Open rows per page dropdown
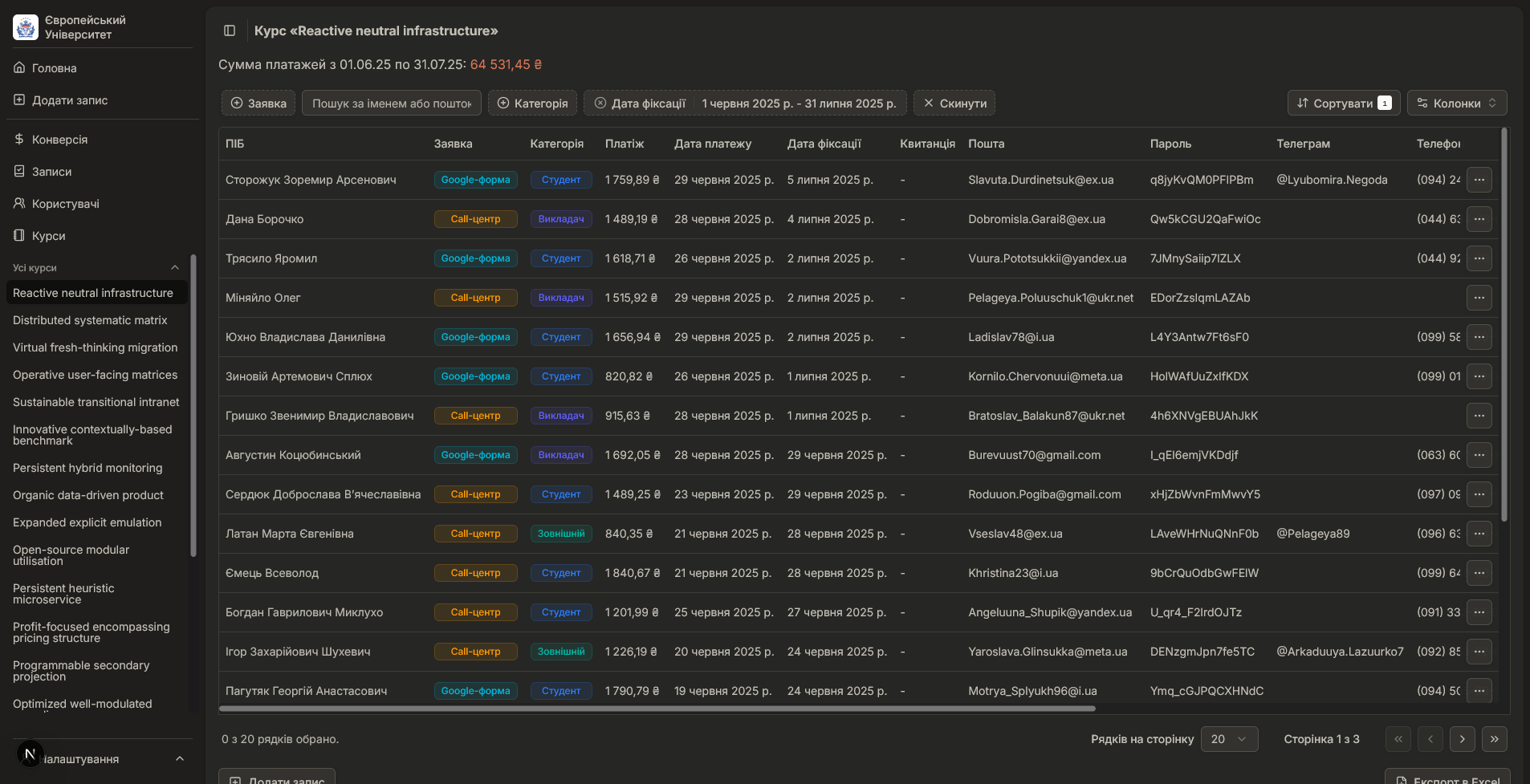Image resolution: width=1530 pixels, height=784 pixels. [1228, 739]
